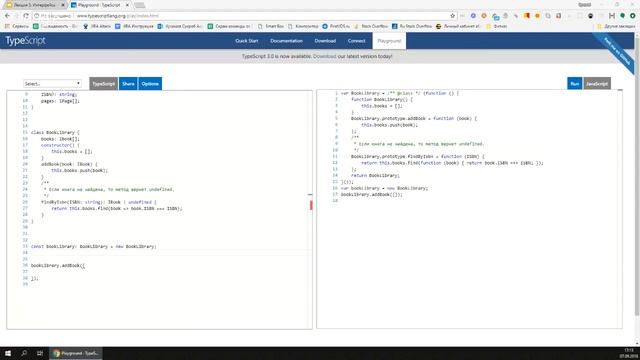Open the Documentation nav item
The height and width of the screenshot is (360, 640).
(286, 41)
